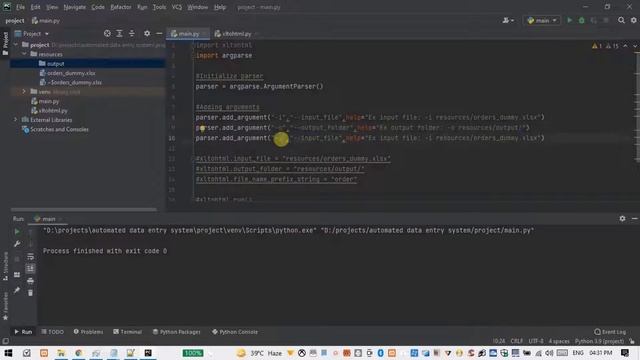Go to next highlighted error via down arrow

[x=635, y=46]
